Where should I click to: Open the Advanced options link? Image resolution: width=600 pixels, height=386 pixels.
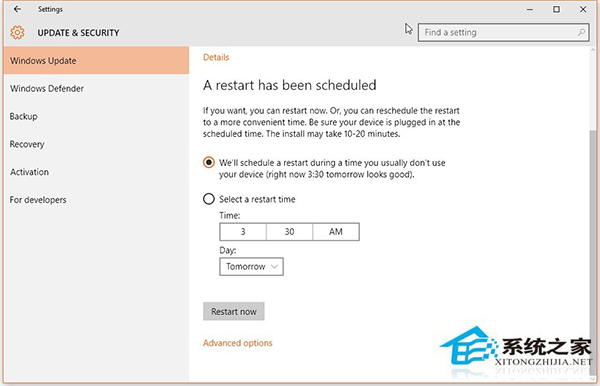tap(238, 343)
